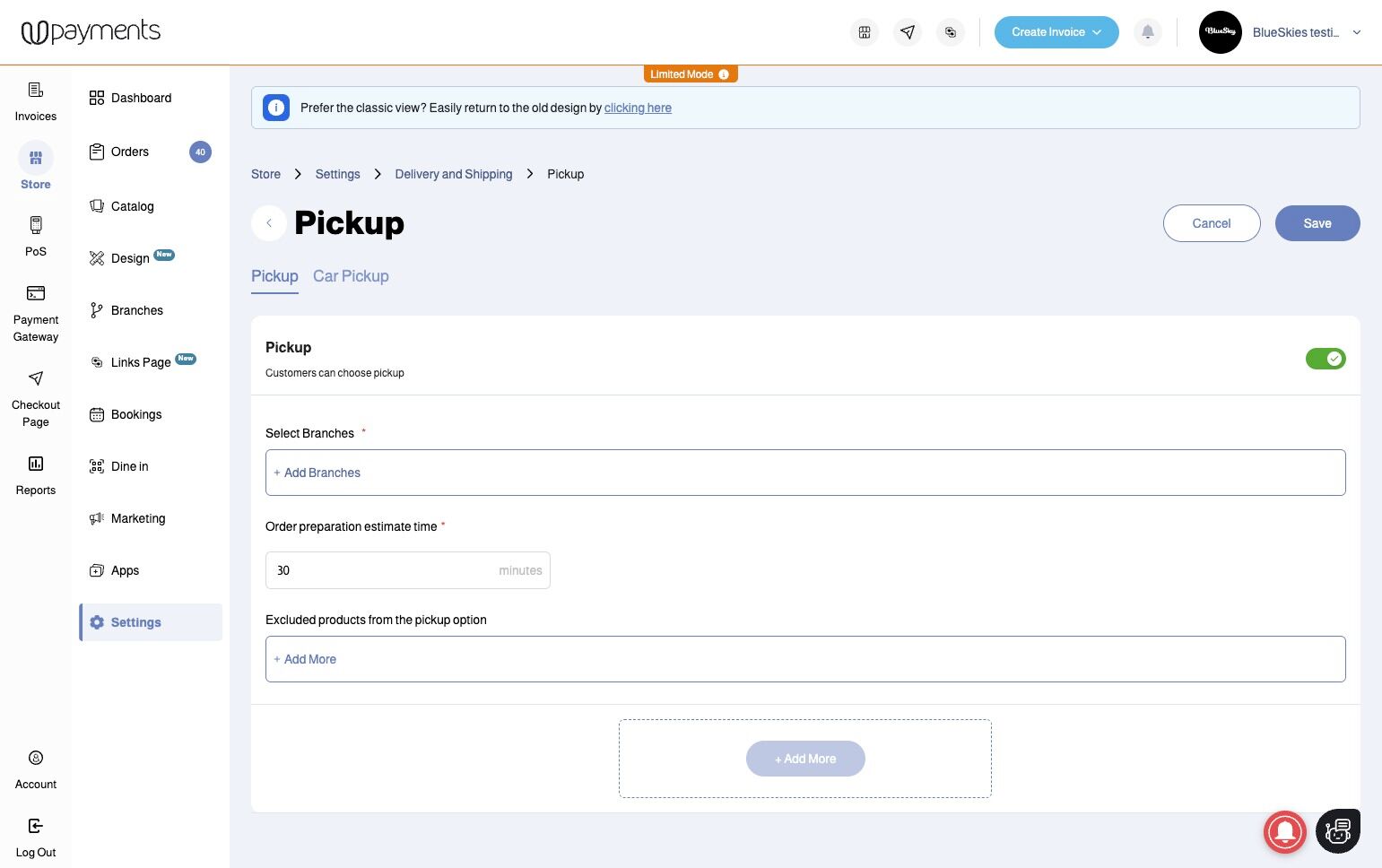
Task: Click the preparation time minutes field
Action: click(384, 570)
